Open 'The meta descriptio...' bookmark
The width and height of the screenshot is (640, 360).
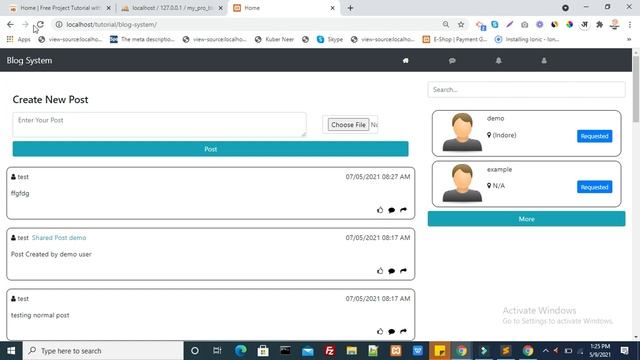tap(142, 39)
